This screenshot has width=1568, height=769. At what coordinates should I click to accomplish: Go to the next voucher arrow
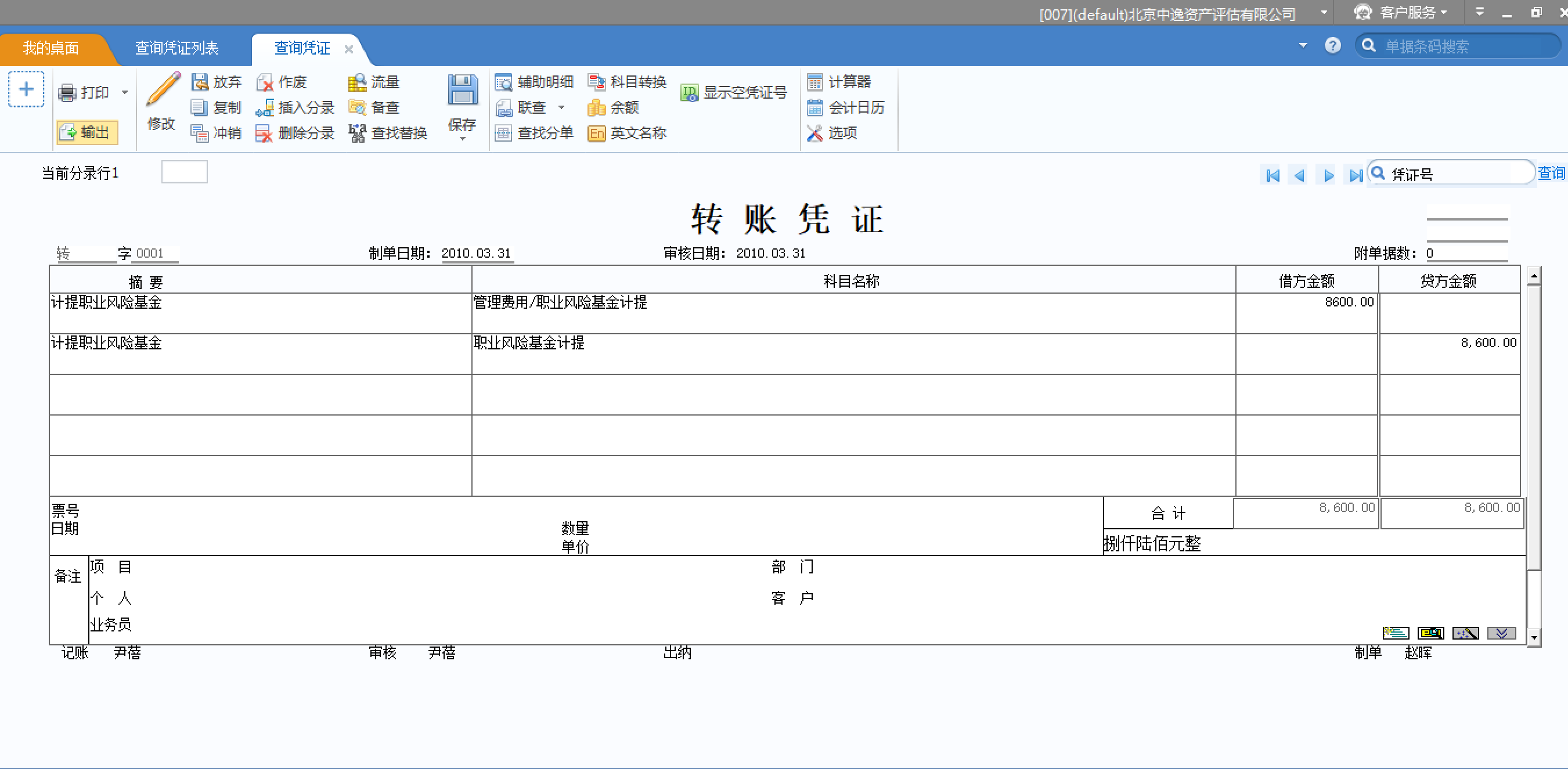pos(1328,176)
